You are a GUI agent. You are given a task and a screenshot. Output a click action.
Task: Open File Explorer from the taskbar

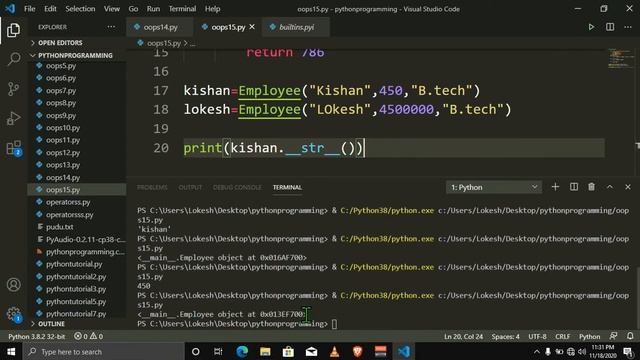pos(265,351)
